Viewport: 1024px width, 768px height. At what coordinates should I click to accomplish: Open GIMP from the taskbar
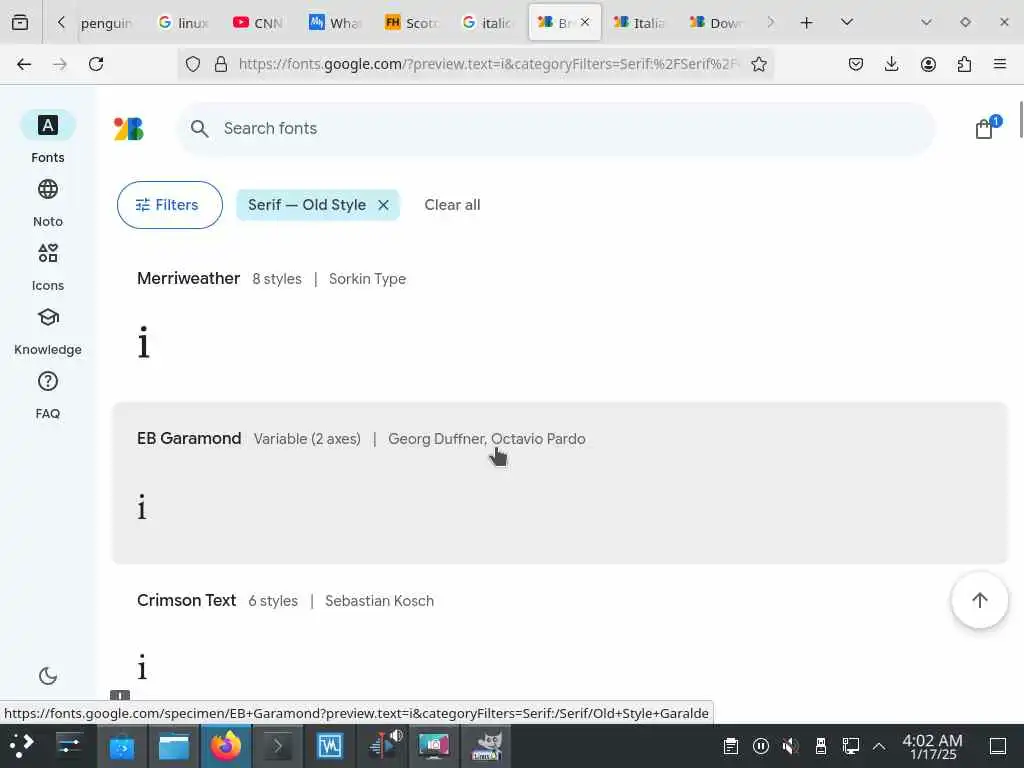coord(487,746)
